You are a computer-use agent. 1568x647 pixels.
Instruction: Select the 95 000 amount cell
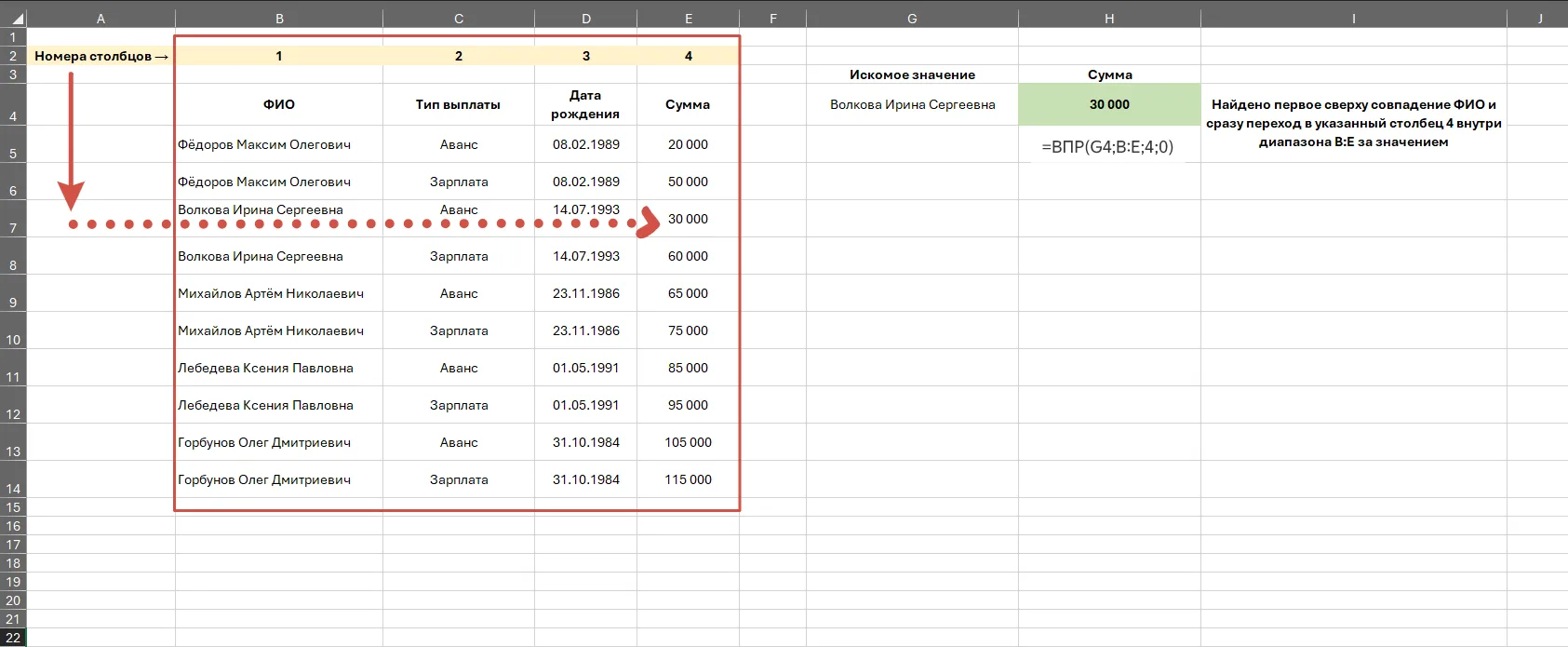(689, 405)
